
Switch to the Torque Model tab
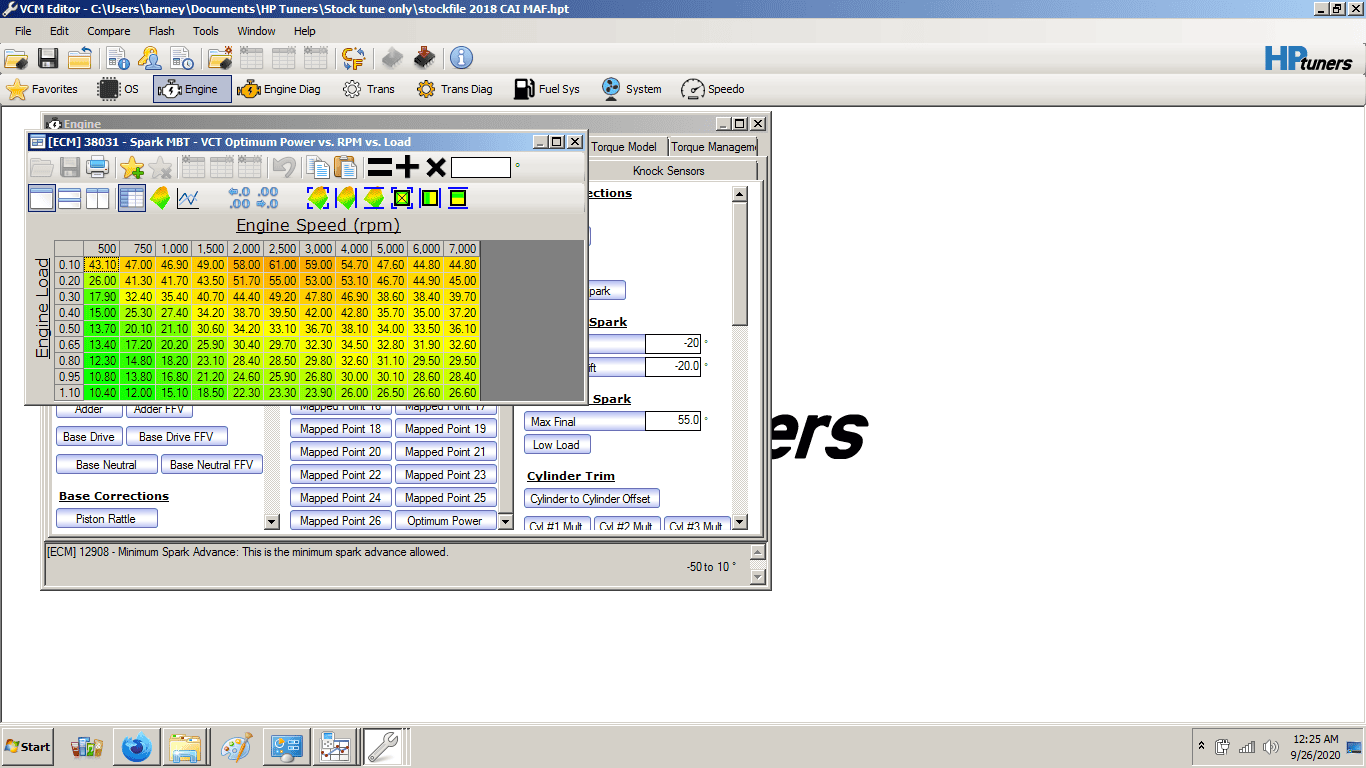[x=624, y=147]
